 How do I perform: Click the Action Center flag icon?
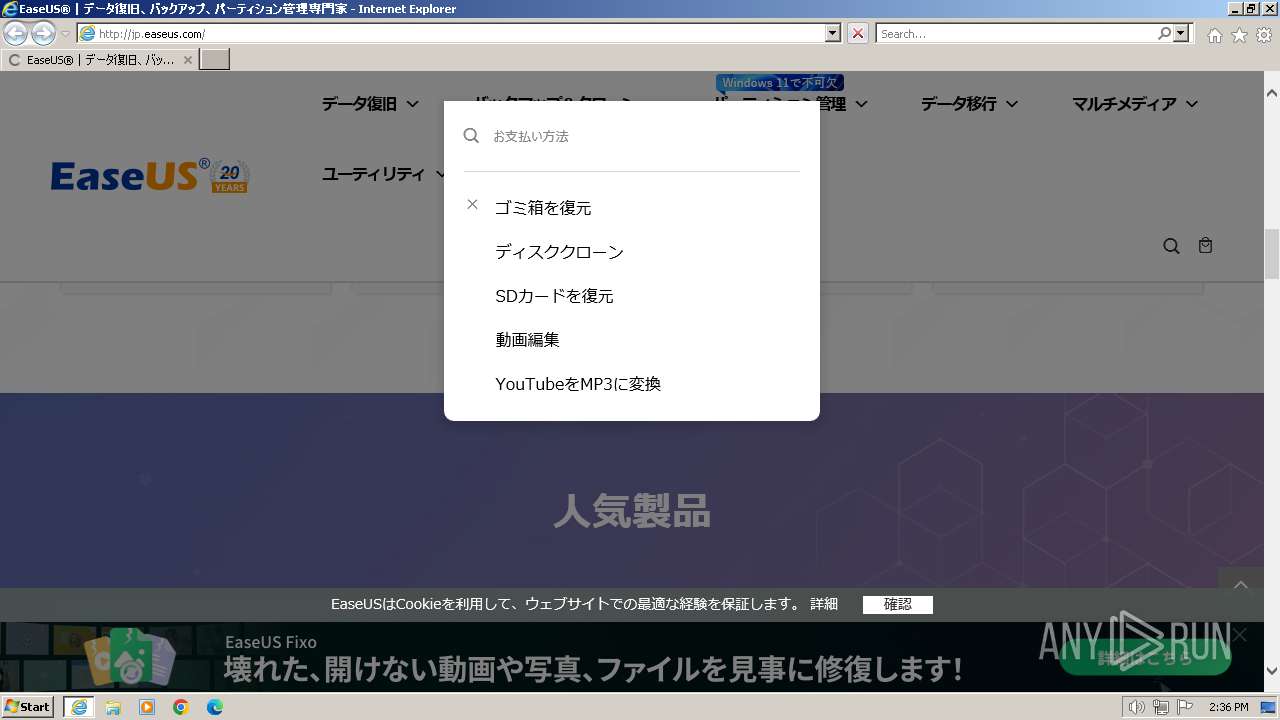tap(1185, 707)
